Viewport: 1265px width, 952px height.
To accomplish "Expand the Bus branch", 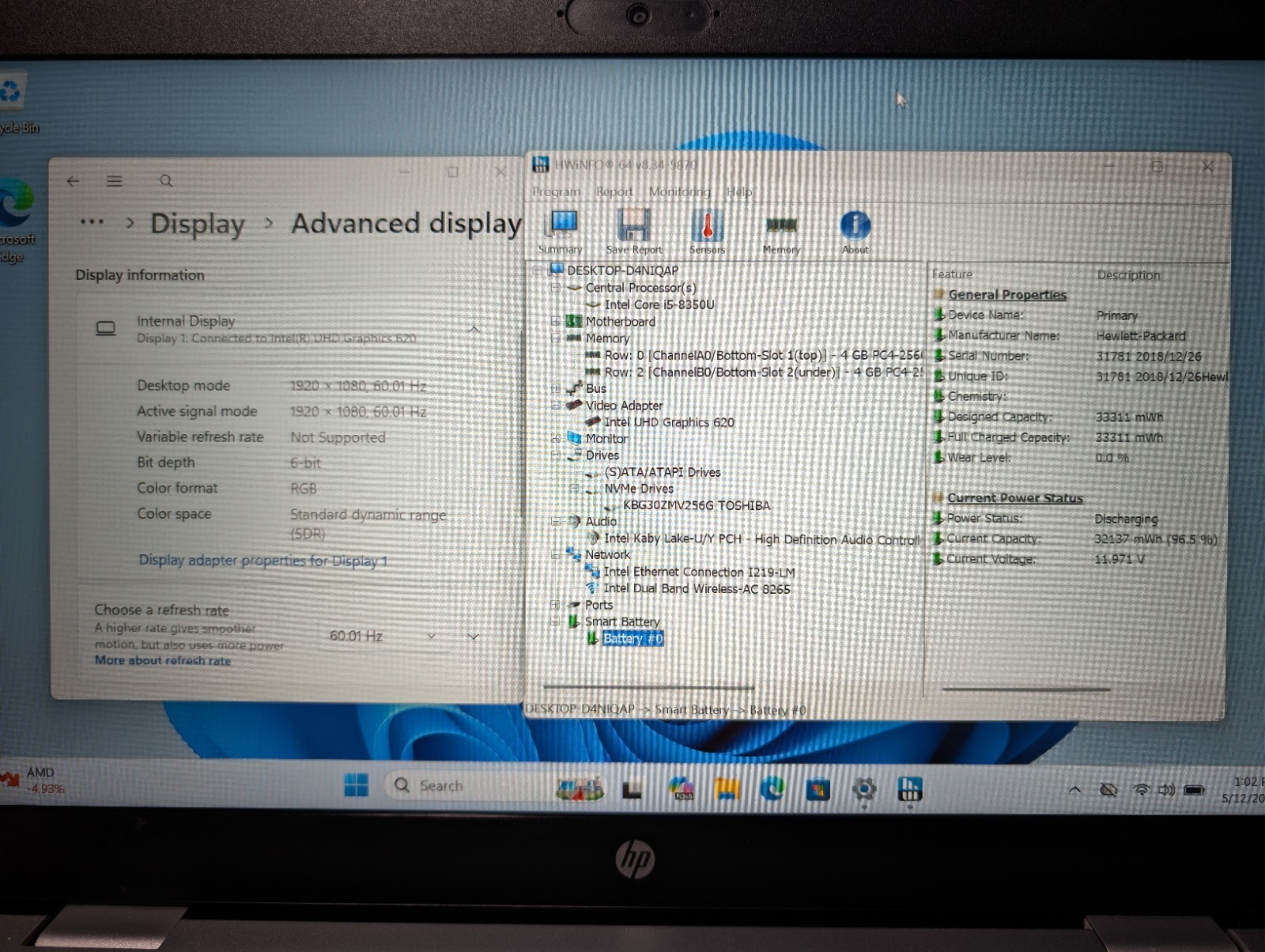I will coord(555,388).
